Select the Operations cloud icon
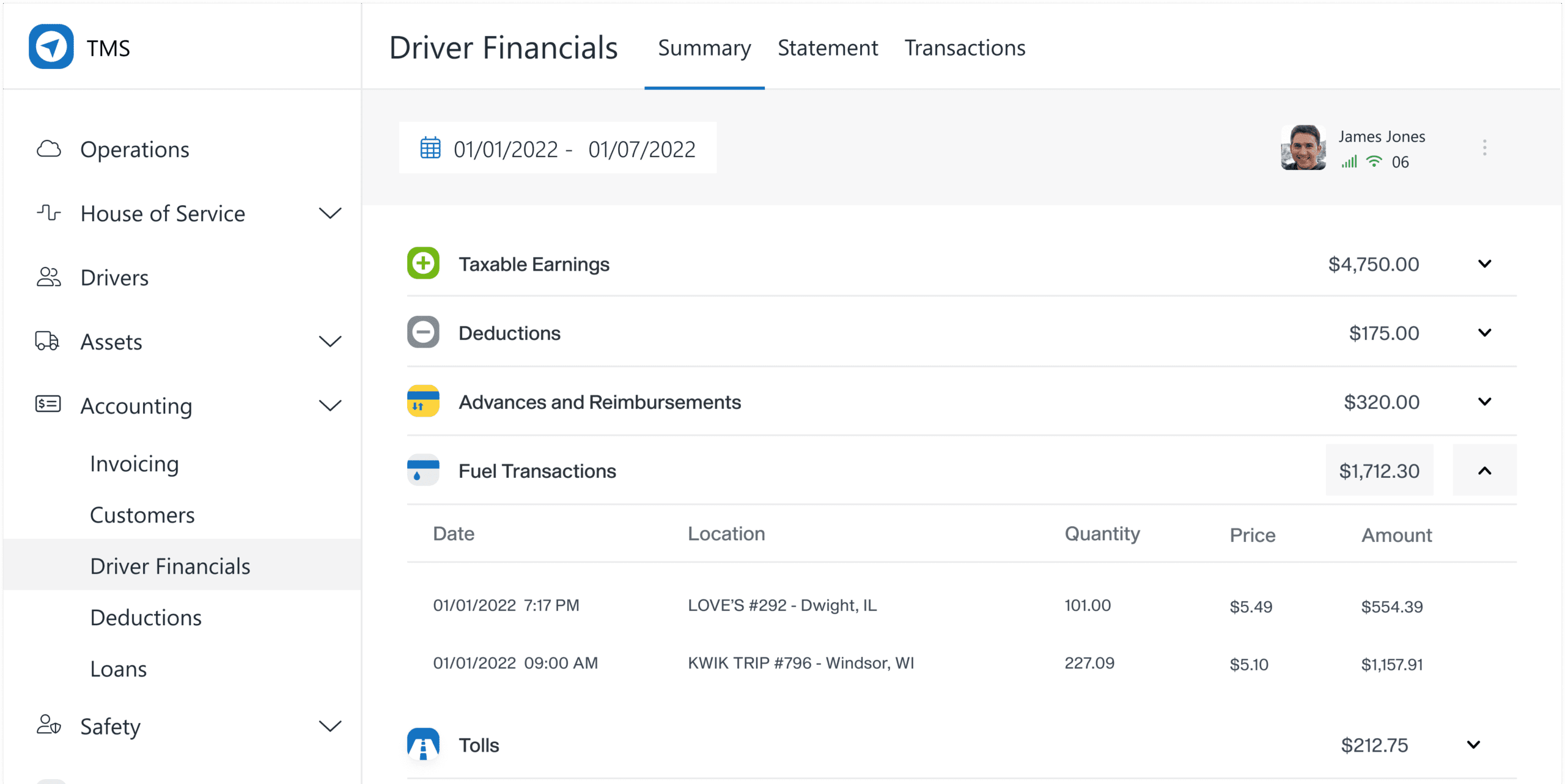 coord(50,148)
